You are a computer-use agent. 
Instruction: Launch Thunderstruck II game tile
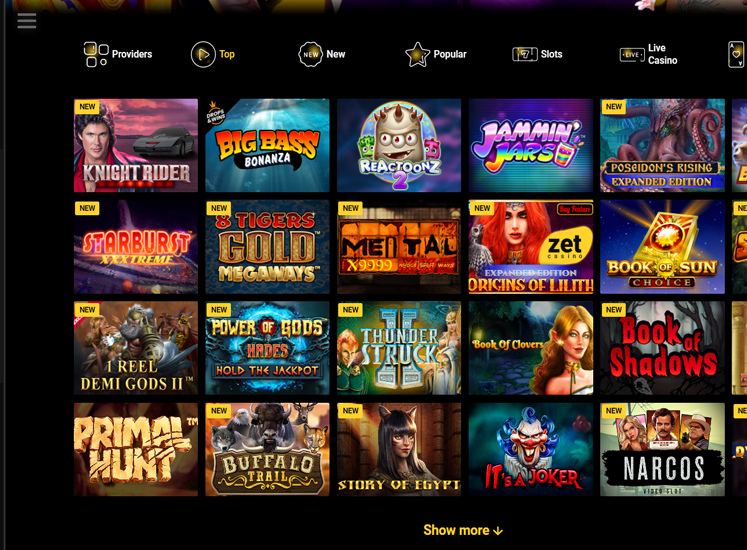click(399, 348)
